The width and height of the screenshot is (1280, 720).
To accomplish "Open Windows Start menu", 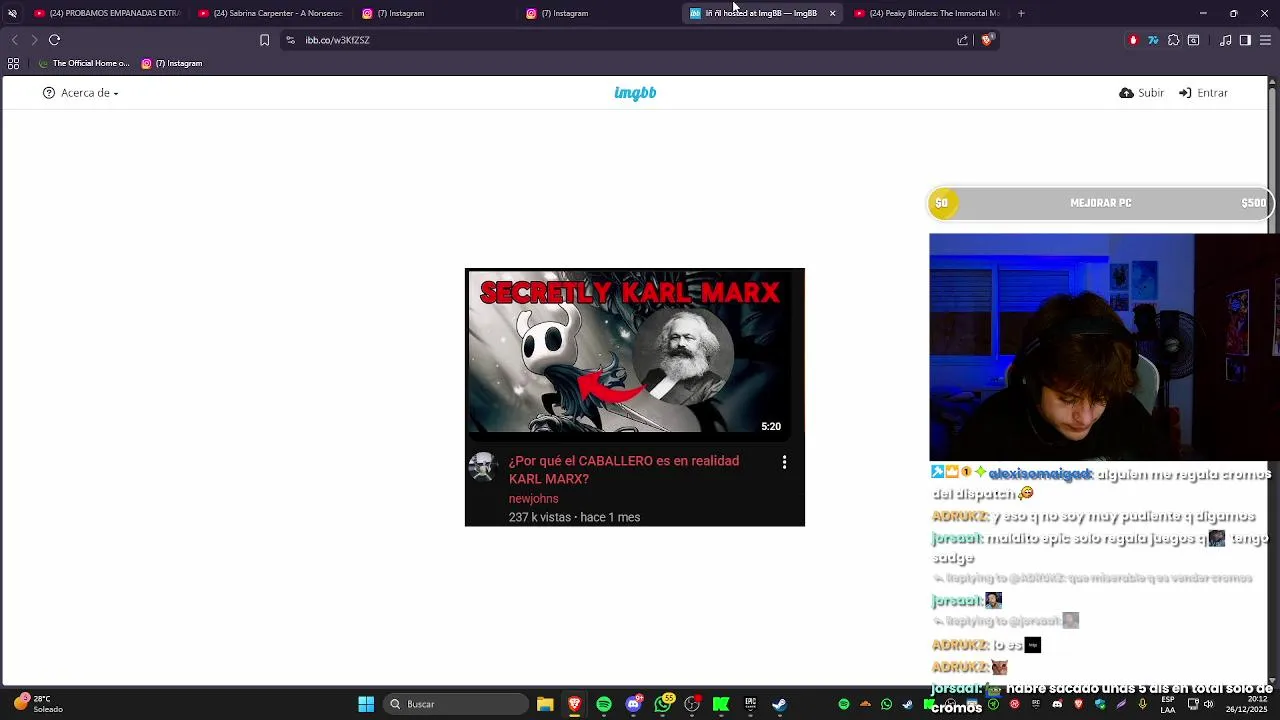I will point(366,704).
